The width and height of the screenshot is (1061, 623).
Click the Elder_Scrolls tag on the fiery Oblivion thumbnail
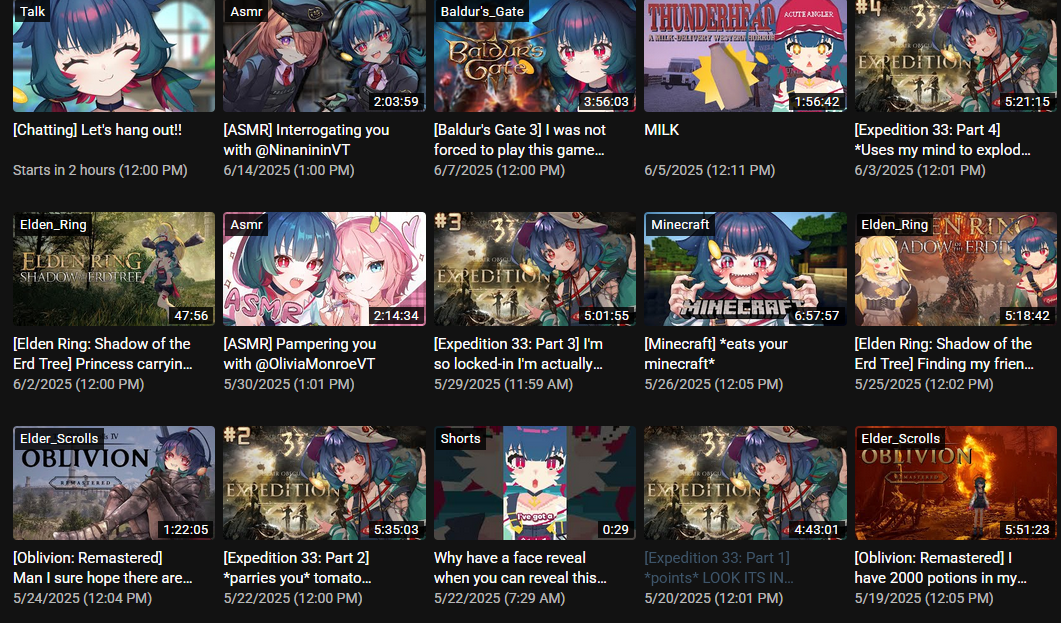(900, 438)
